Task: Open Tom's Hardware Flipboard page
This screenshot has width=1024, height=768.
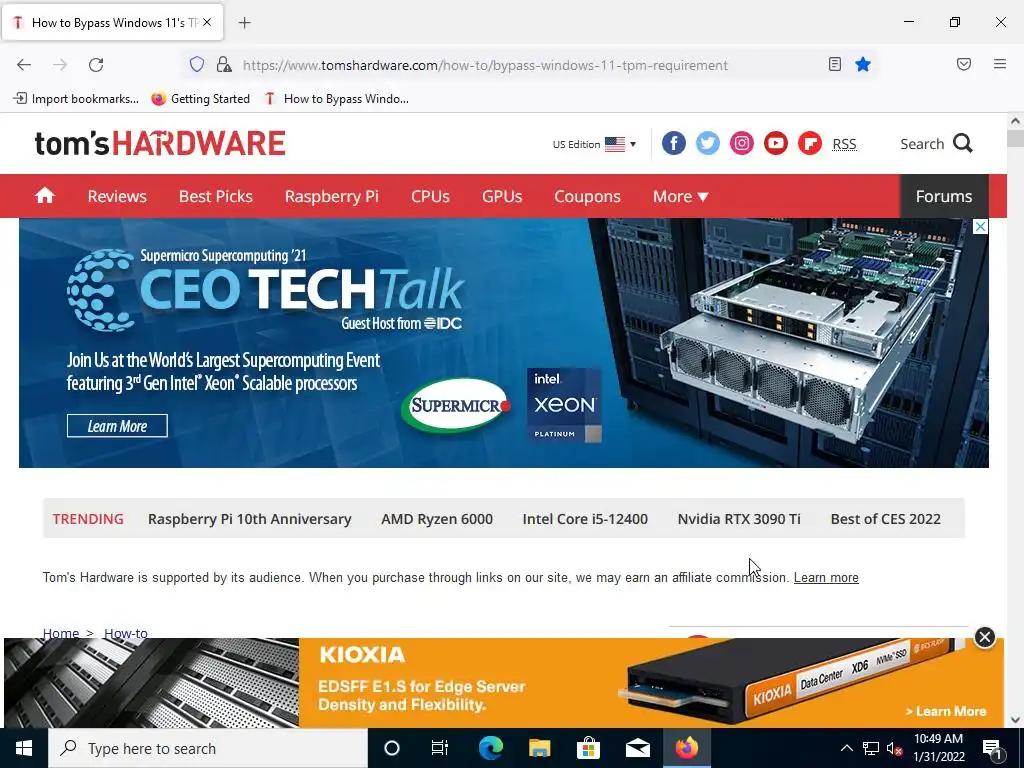Action: 810,144
